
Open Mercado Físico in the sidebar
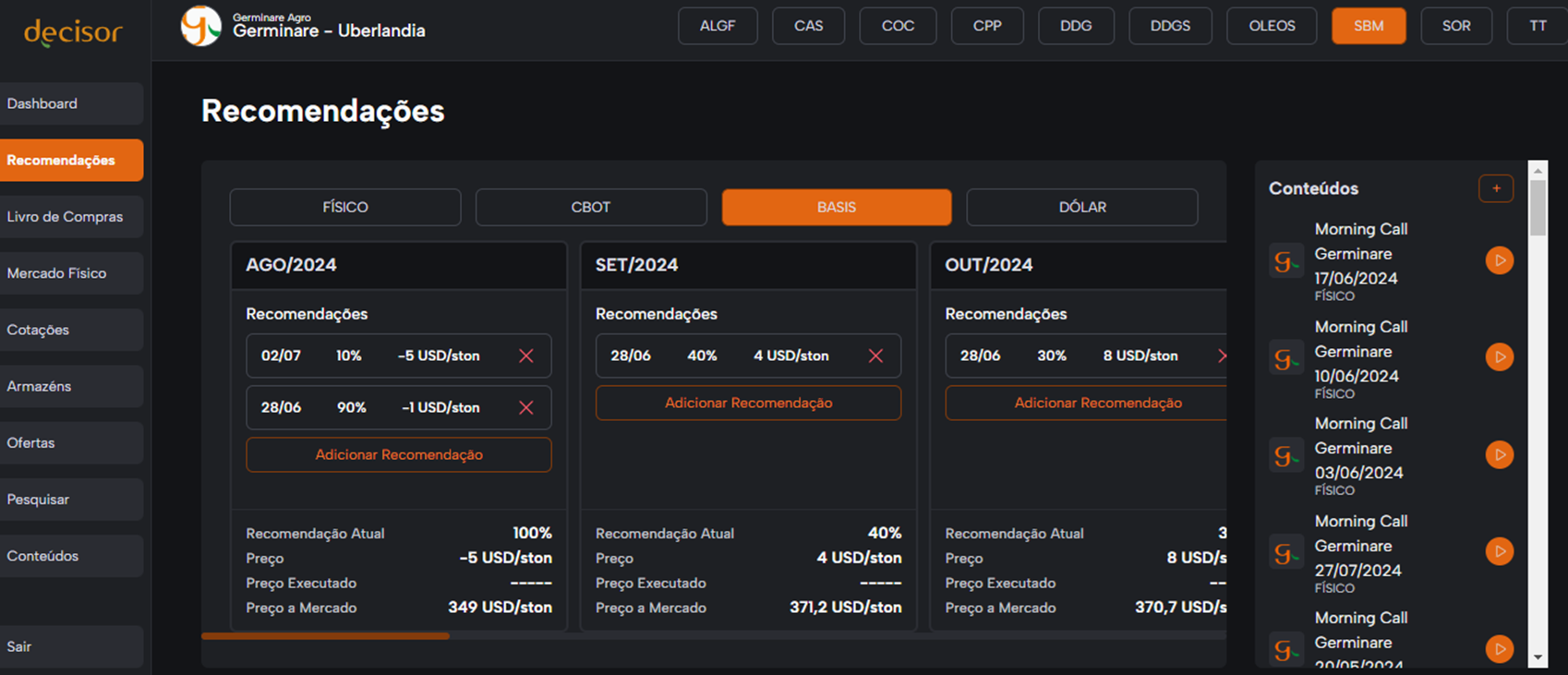point(71,273)
